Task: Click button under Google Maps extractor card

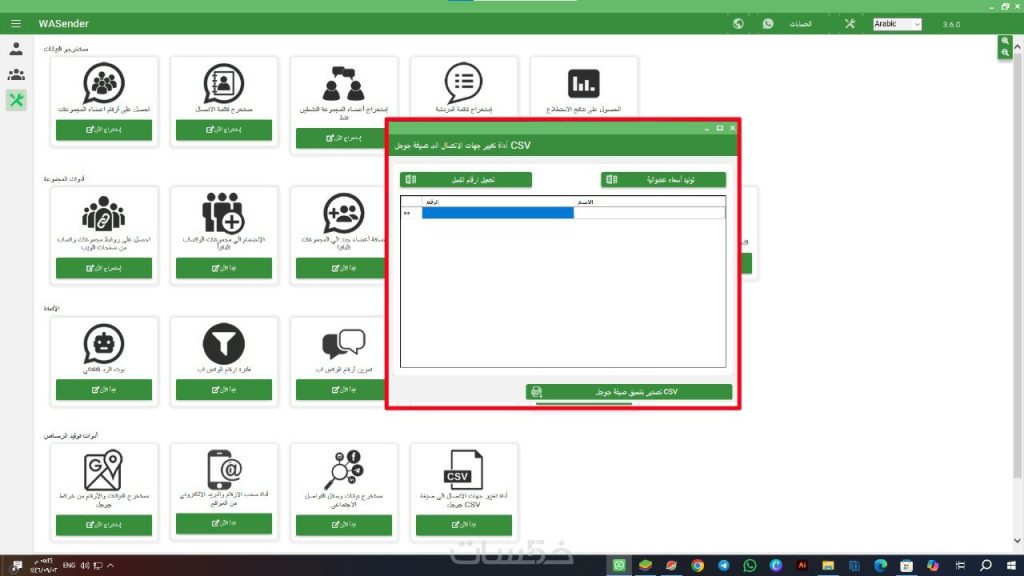Action: (x=104, y=524)
